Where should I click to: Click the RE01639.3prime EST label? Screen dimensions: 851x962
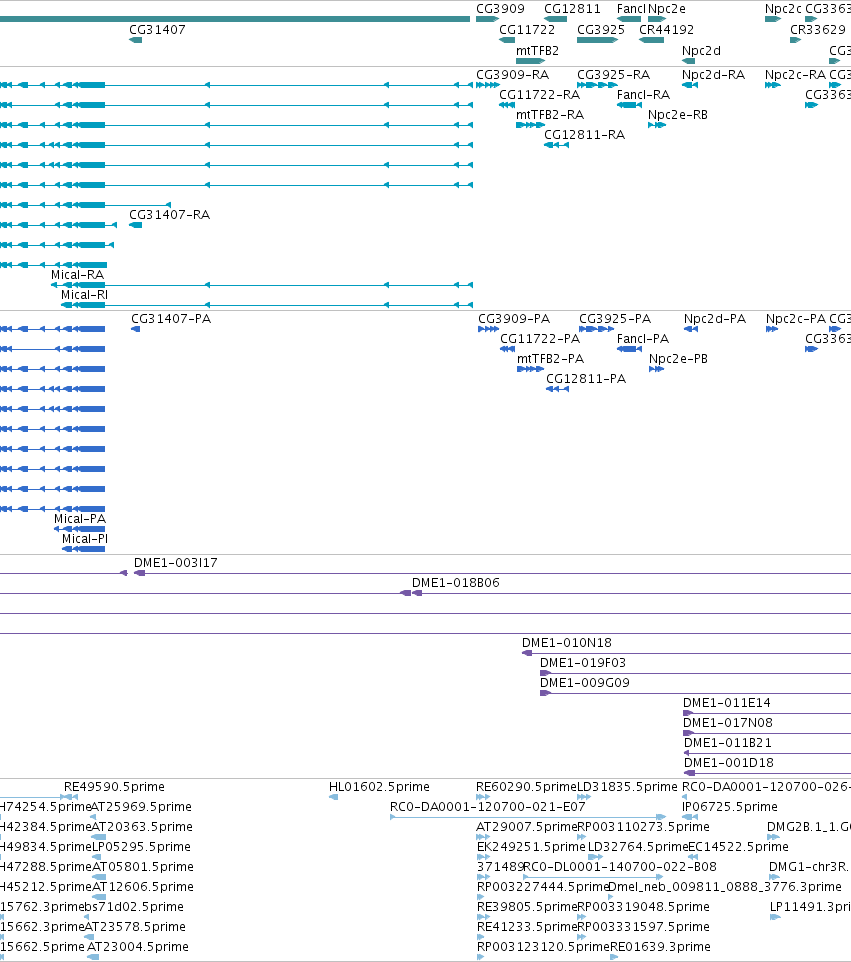[660, 947]
